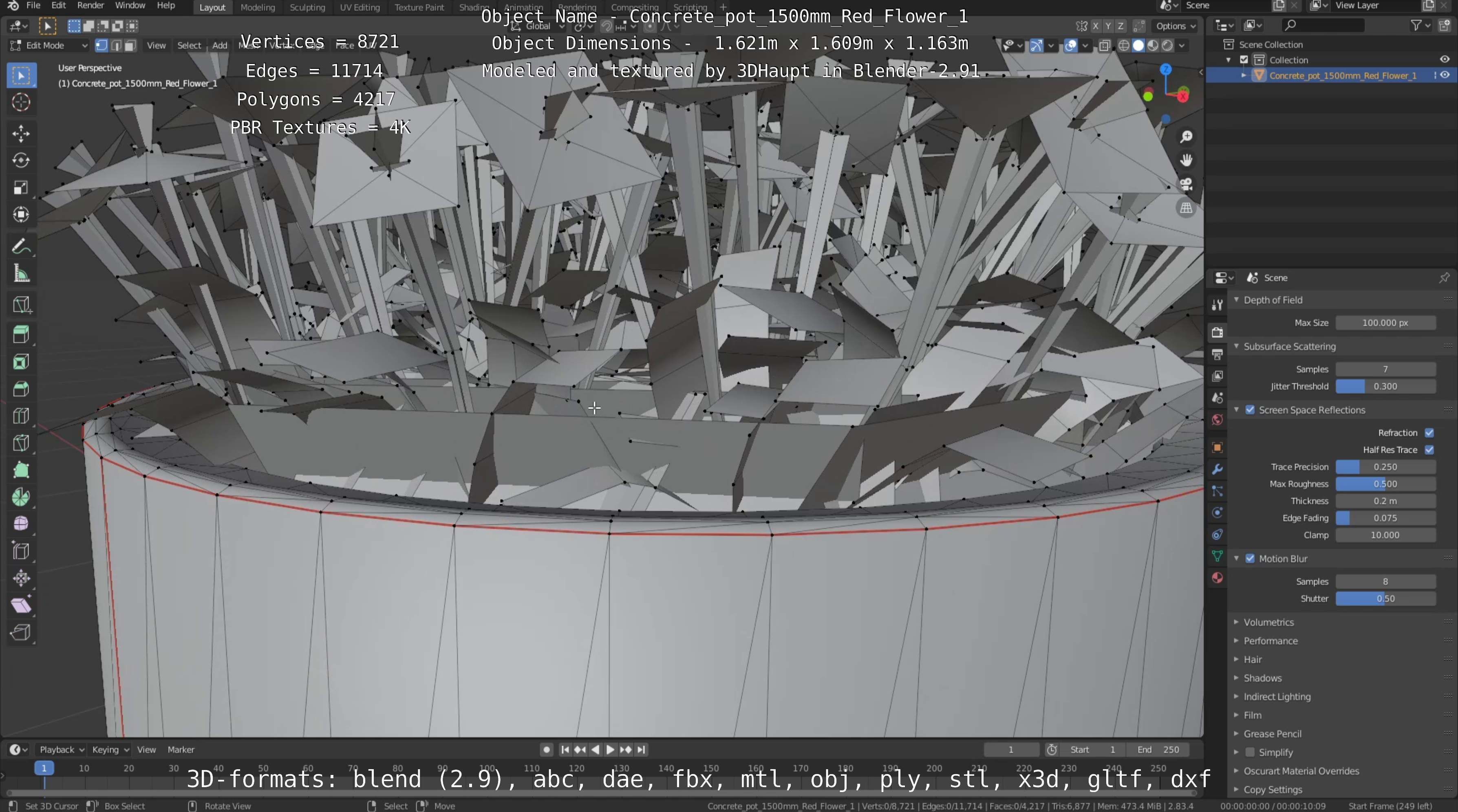Image resolution: width=1458 pixels, height=812 pixels.
Task: Open the Render menu
Action: coord(90,6)
